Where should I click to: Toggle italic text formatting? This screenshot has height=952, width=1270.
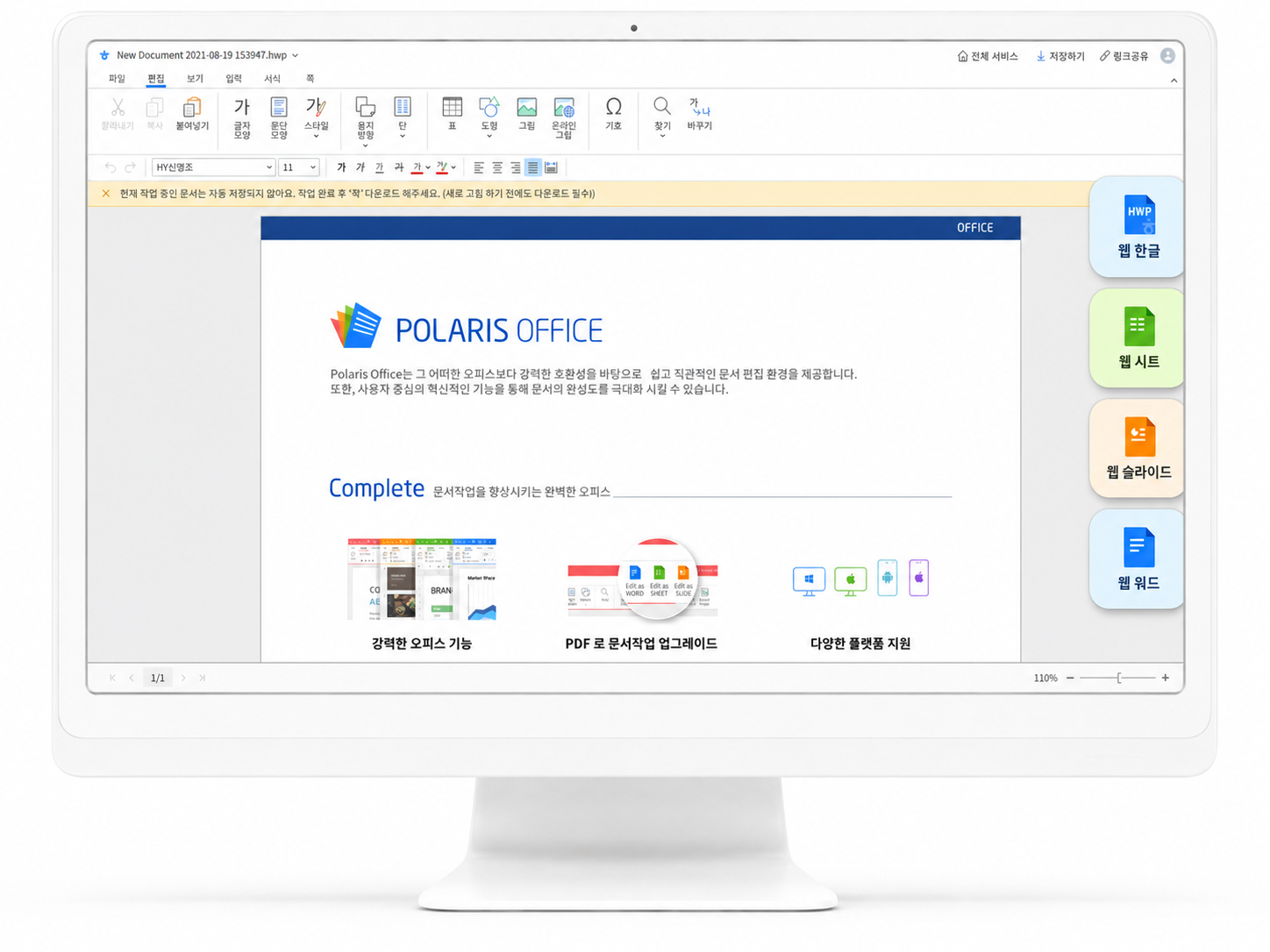(360, 167)
